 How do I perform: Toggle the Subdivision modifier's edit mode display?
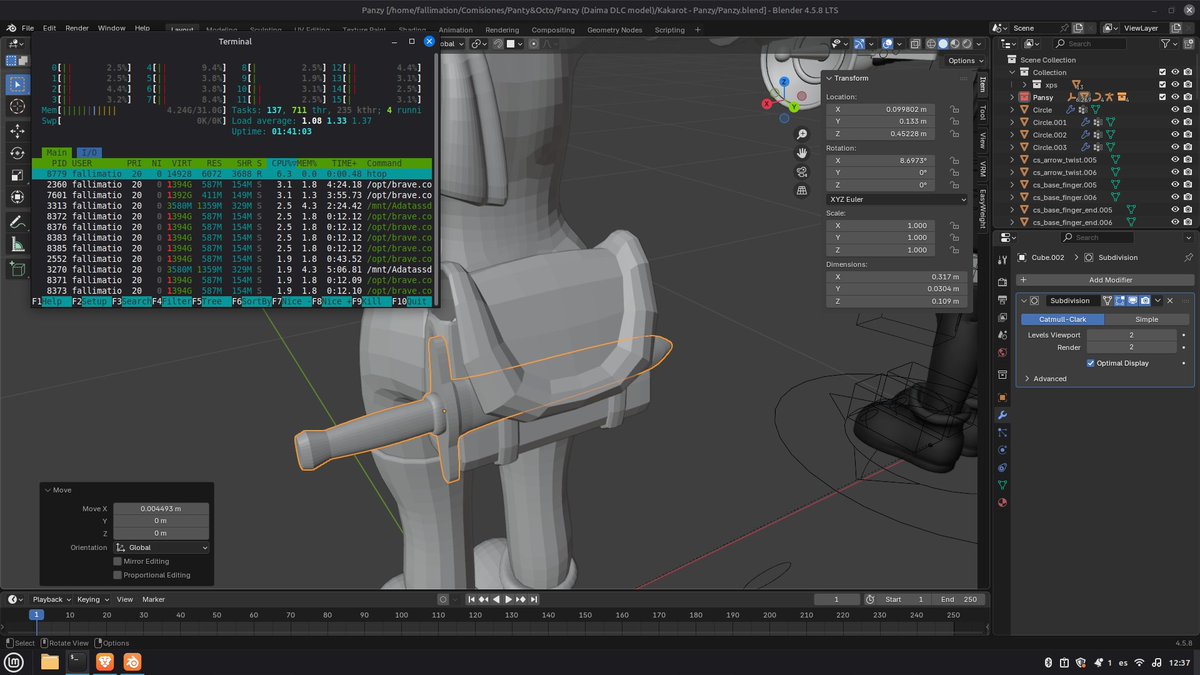coord(1120,301)
